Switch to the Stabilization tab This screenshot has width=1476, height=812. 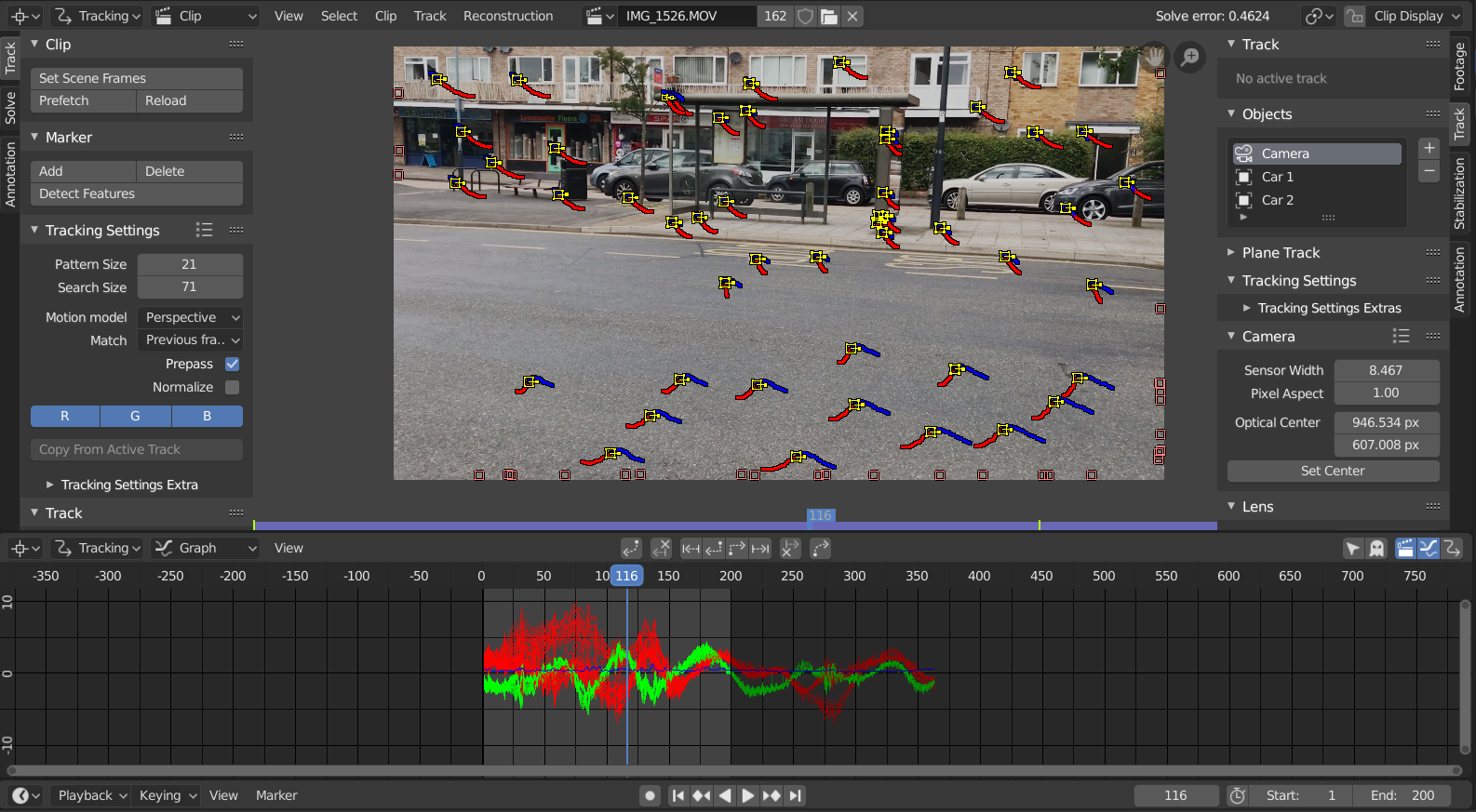[1459, 194]
